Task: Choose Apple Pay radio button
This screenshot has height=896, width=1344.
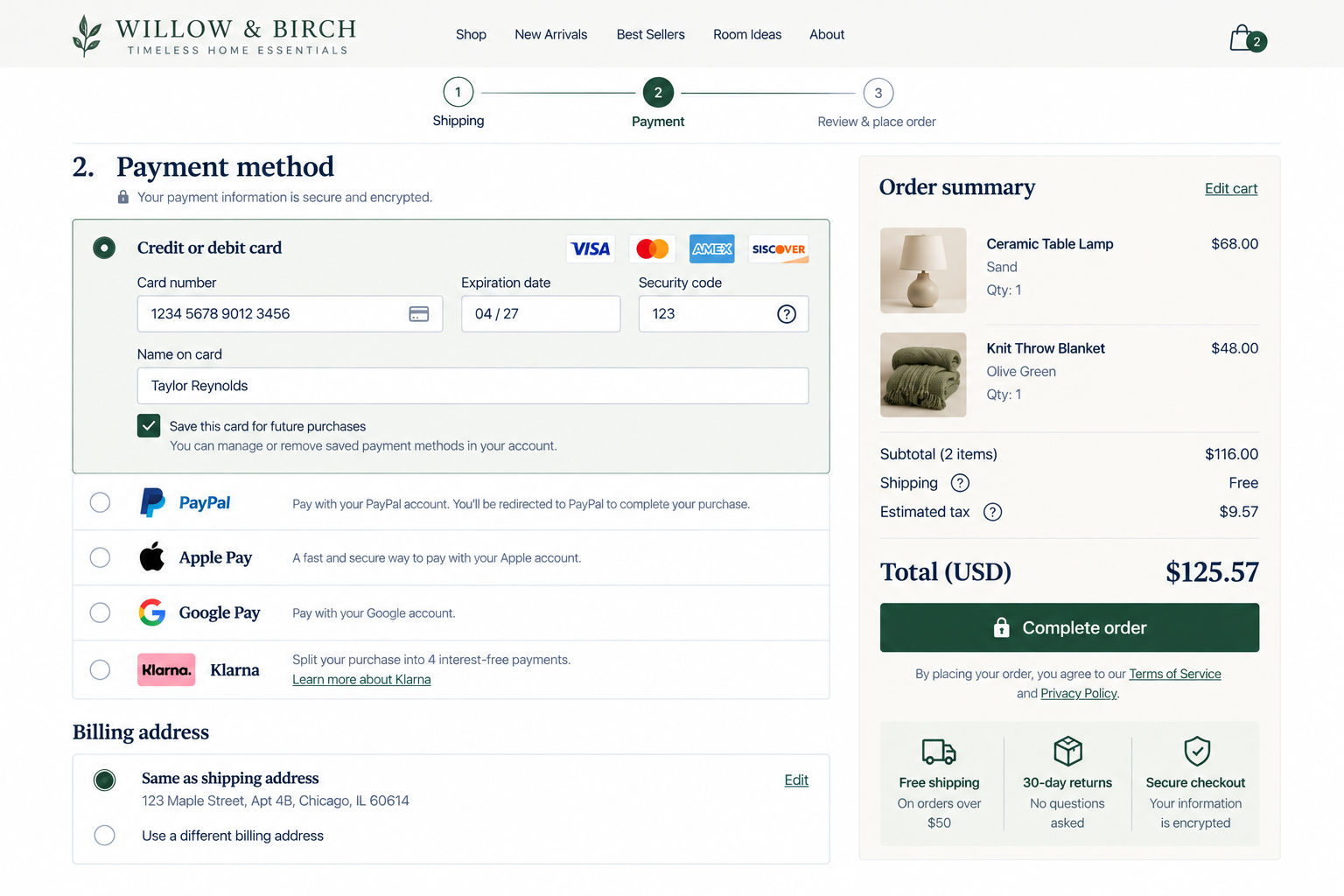Action: point(101,557)
